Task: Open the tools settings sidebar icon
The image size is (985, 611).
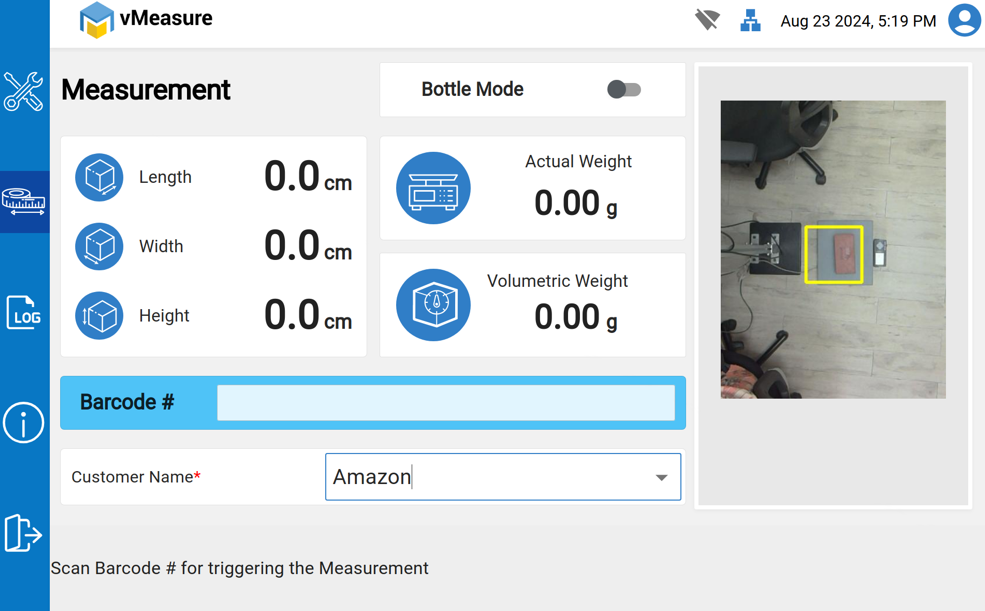Action: pos(23,91)
